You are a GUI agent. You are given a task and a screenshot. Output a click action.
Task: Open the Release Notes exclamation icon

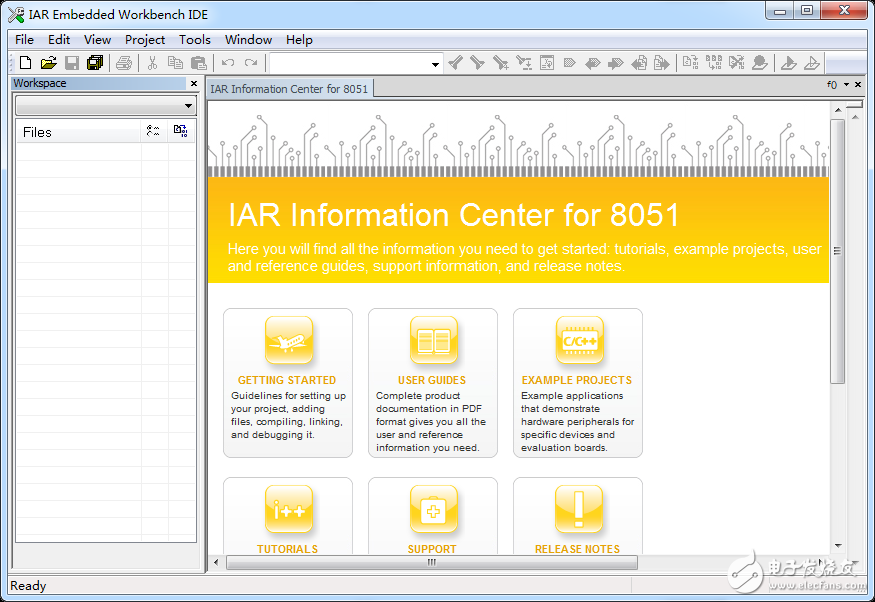[578, 510]
